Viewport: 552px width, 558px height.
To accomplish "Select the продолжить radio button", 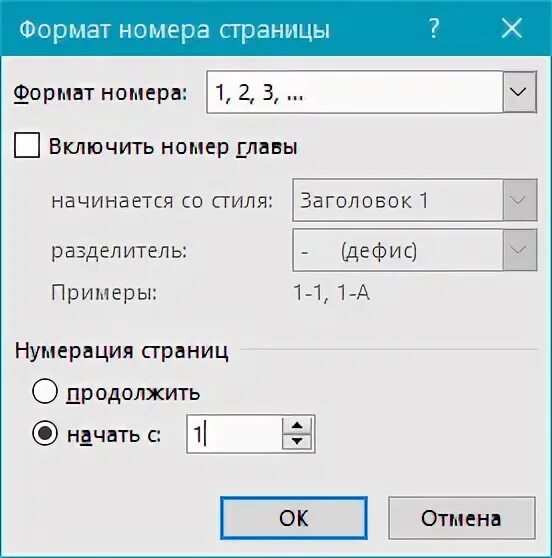I will (x=44, y=391).
